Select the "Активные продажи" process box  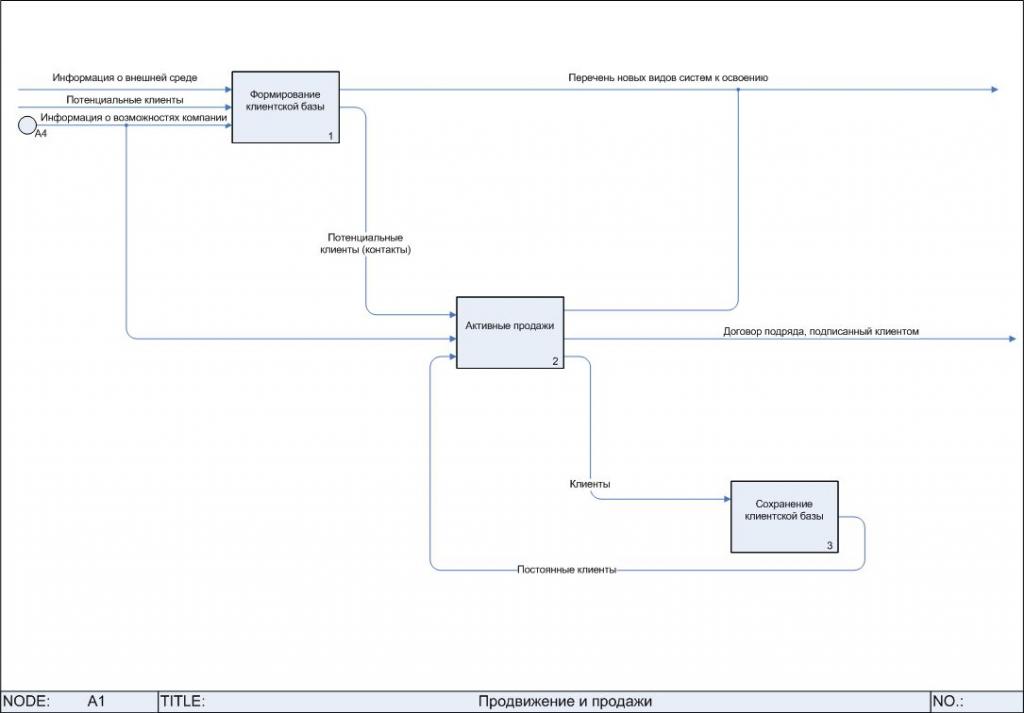click(x=510, y=332)
